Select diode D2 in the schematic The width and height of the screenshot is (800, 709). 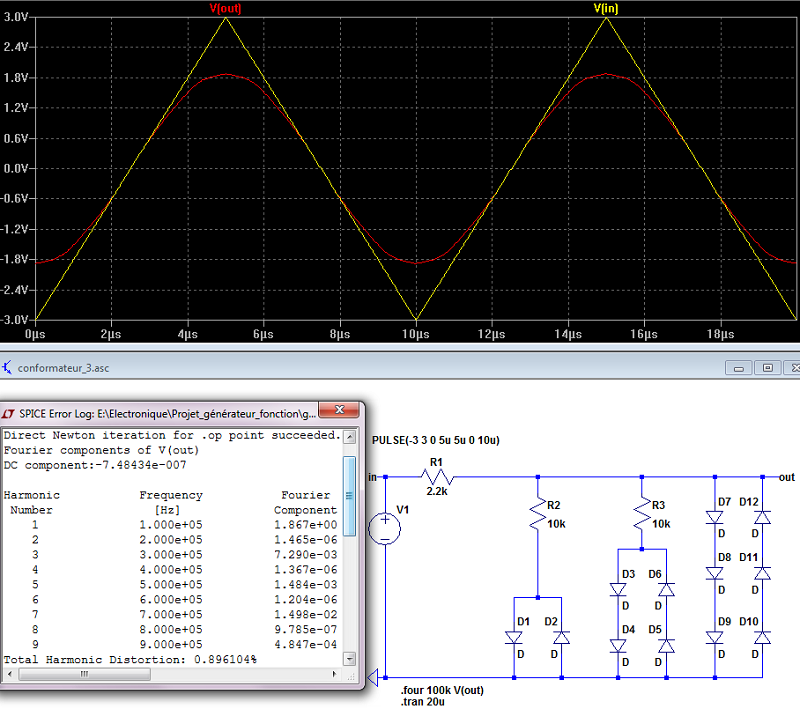pyautogui.click(x=562, y=638)
